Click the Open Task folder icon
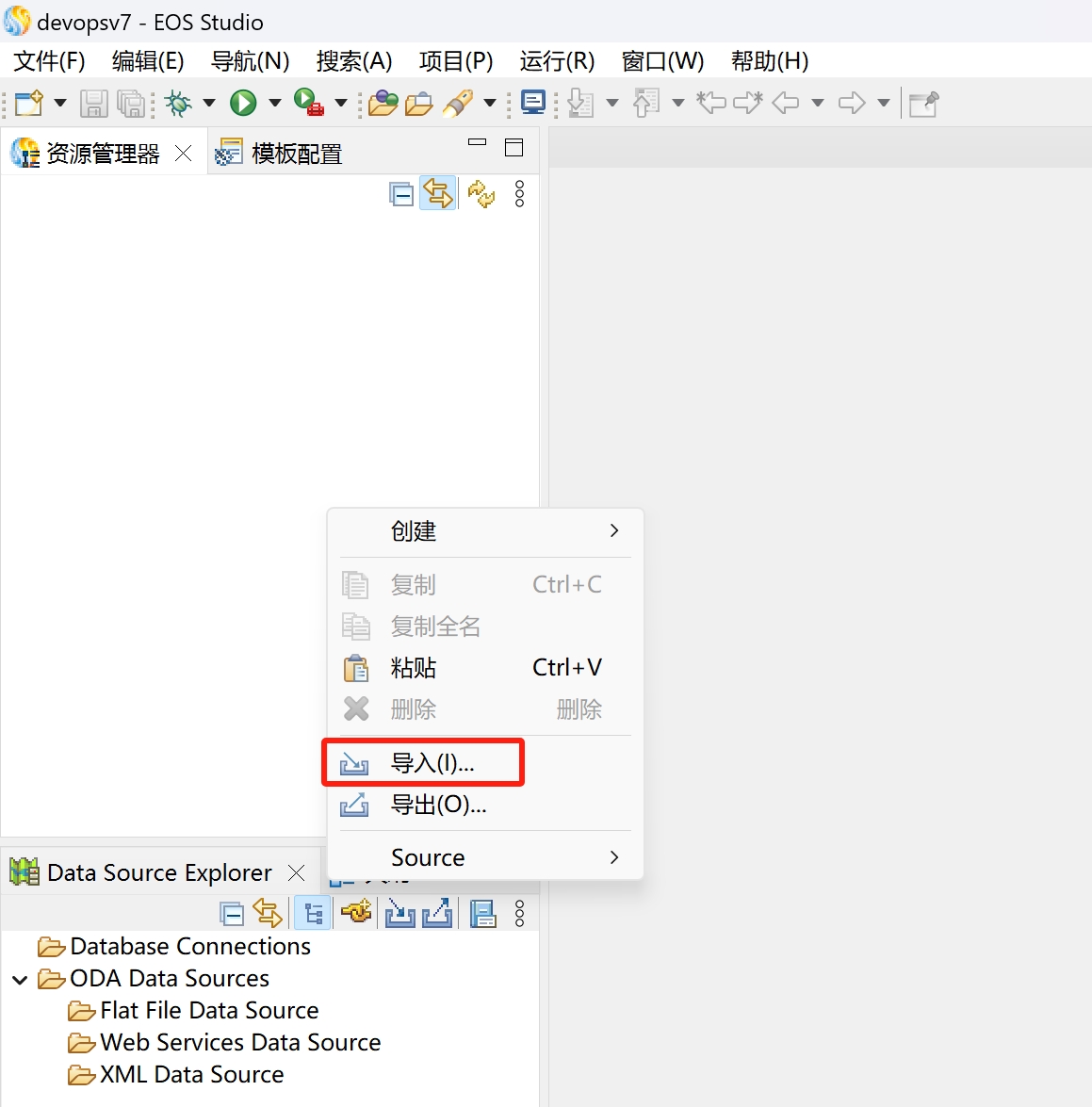The image size is (1092, 1107). [419, 103]
